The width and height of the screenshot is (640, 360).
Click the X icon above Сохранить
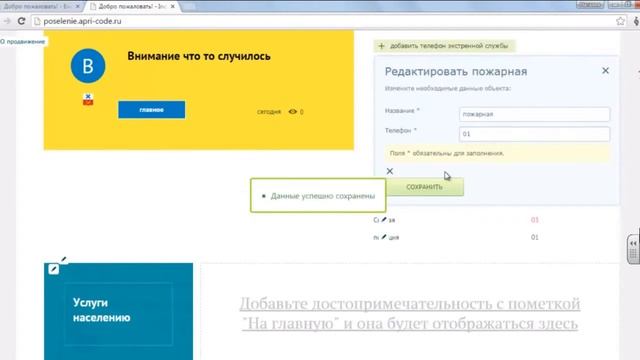coord(390,171)
